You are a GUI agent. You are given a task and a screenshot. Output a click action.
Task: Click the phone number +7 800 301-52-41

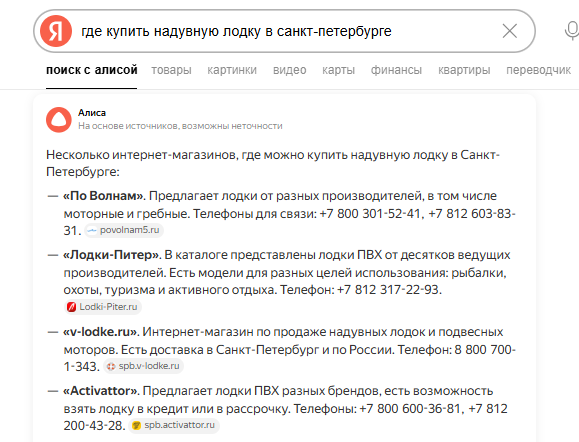click(x=370, y=213)
